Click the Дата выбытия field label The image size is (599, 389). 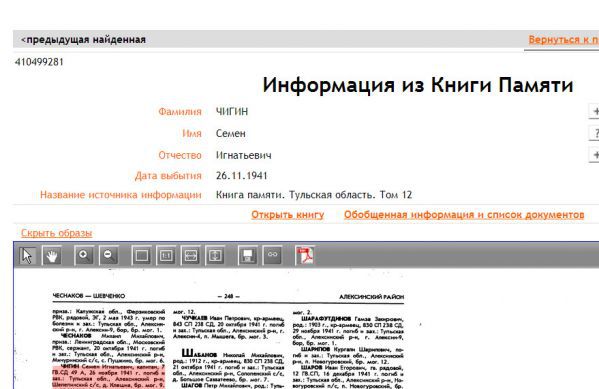pyautogui.click(x=168, y=176)
